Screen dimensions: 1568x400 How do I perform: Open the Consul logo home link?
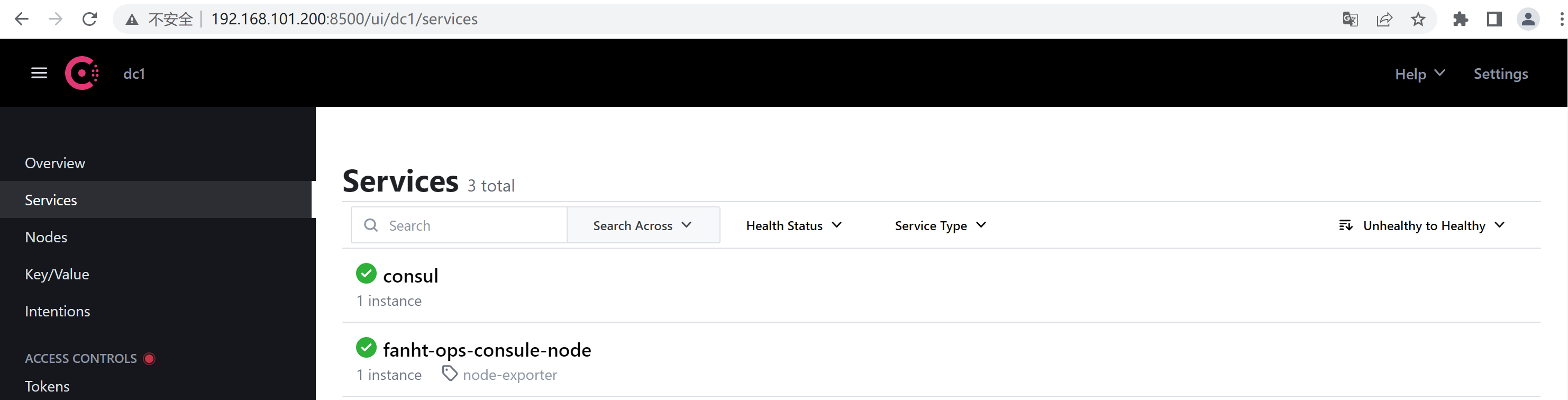click(82, 73)
